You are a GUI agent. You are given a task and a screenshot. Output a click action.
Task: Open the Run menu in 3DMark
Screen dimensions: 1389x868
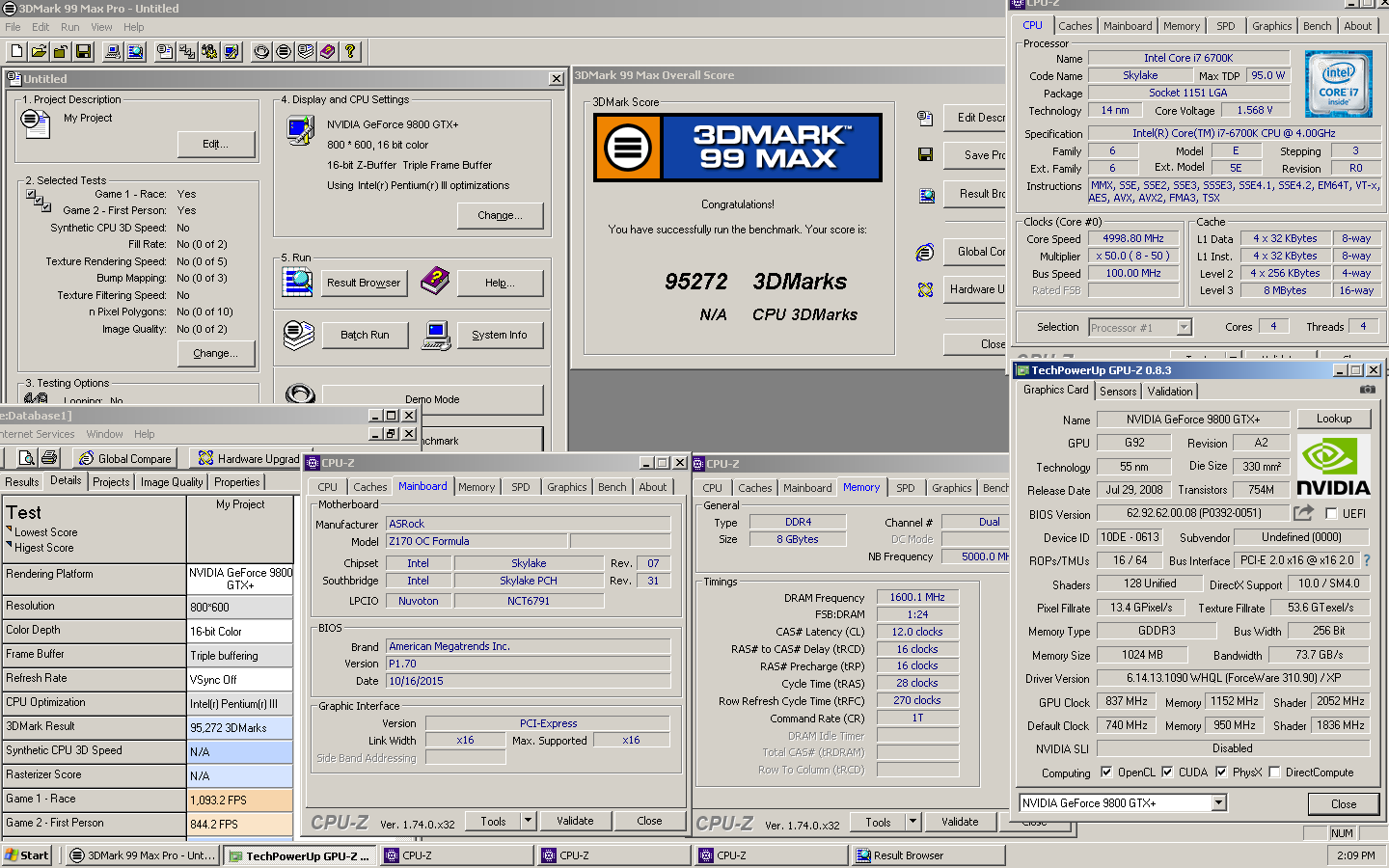pos(69,27)
